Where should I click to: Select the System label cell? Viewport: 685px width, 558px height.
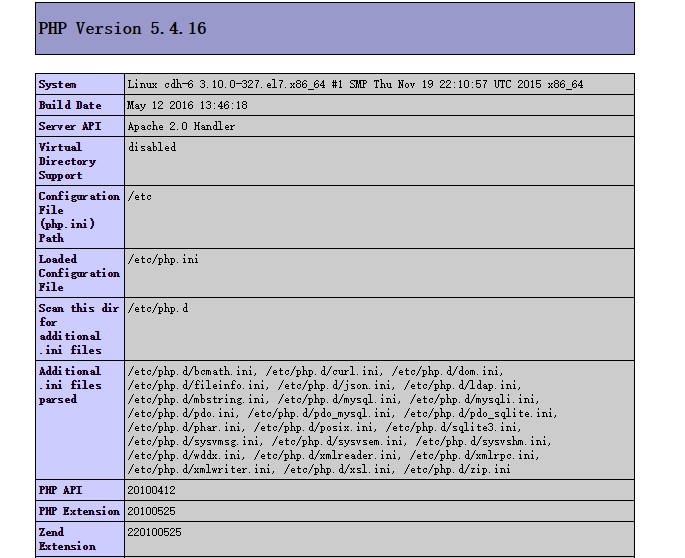80,84
